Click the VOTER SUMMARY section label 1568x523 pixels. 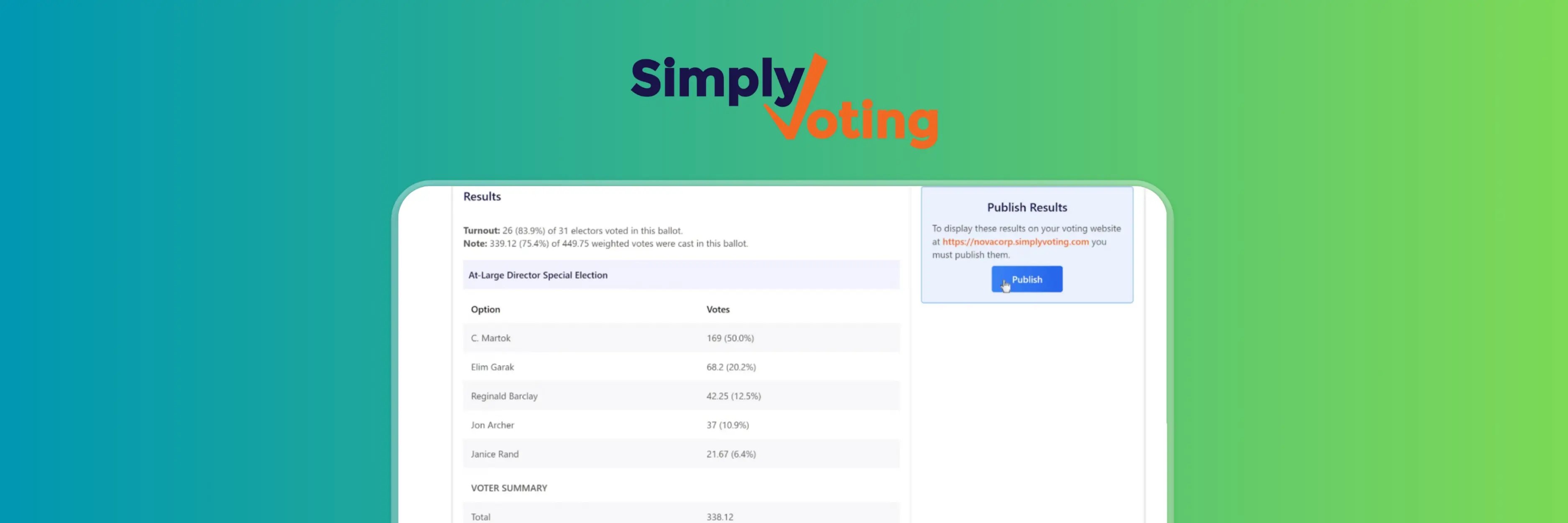coord(509,488)
